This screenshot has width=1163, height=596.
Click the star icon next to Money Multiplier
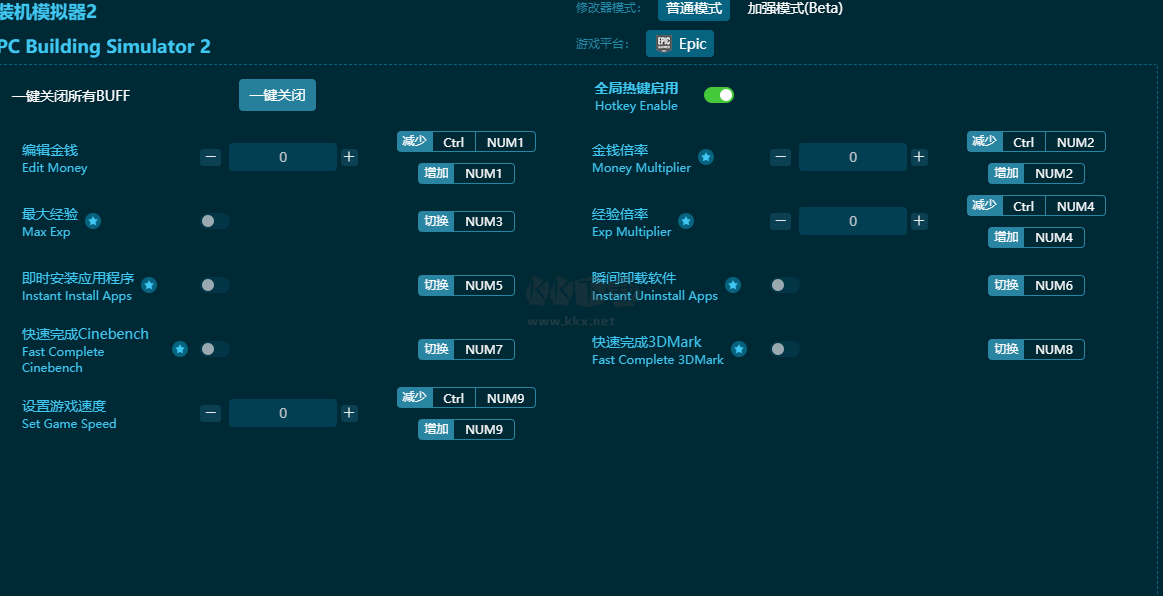[706, 157]
